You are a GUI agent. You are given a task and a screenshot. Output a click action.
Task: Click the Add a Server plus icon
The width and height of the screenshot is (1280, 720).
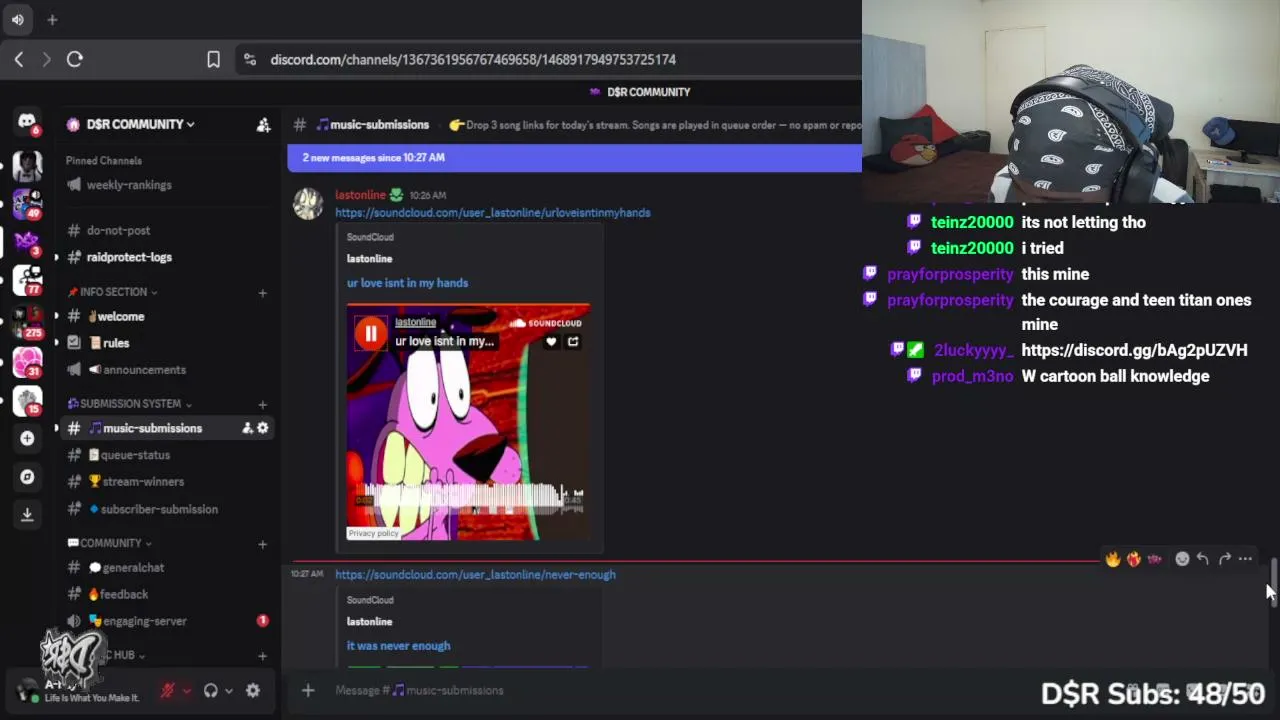click(27, 438)
